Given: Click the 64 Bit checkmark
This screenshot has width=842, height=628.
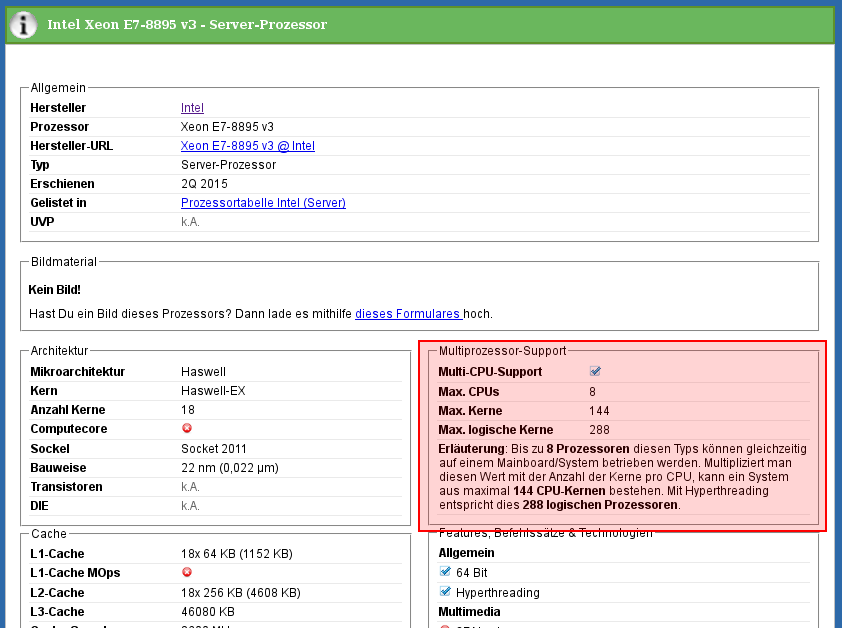Looking at the screenshot, I should point(446,572).
